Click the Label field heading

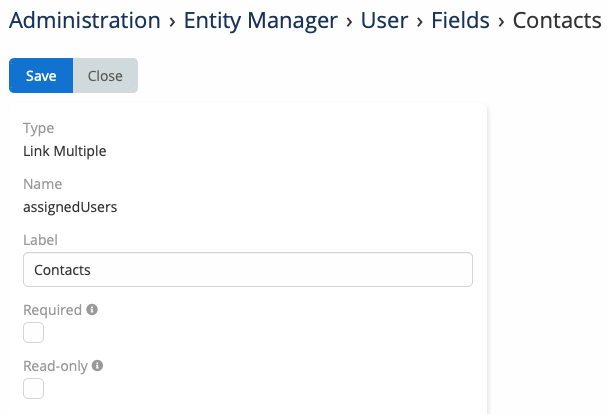click(40, 240)
